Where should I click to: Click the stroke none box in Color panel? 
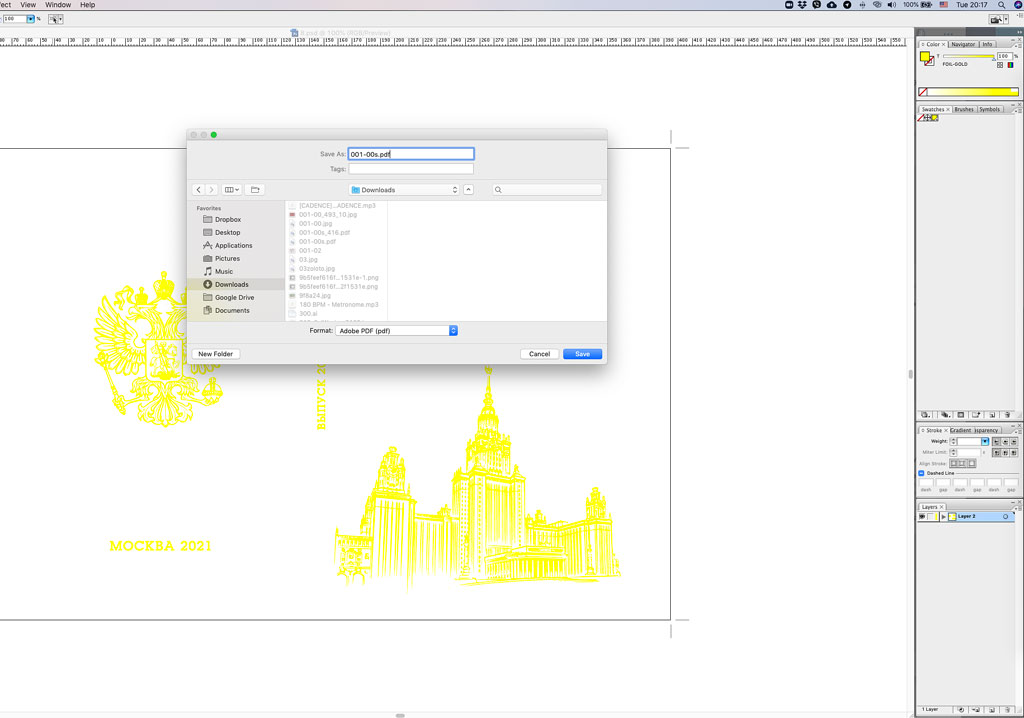(x=930, y=62)
